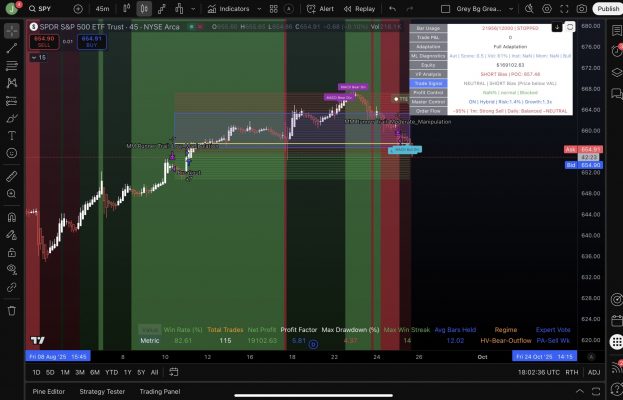Image resolution: width=623 pixels, height=400 pixels.
Task: Select the crosshair cursor tool
Action: click(x=12, y=31)
